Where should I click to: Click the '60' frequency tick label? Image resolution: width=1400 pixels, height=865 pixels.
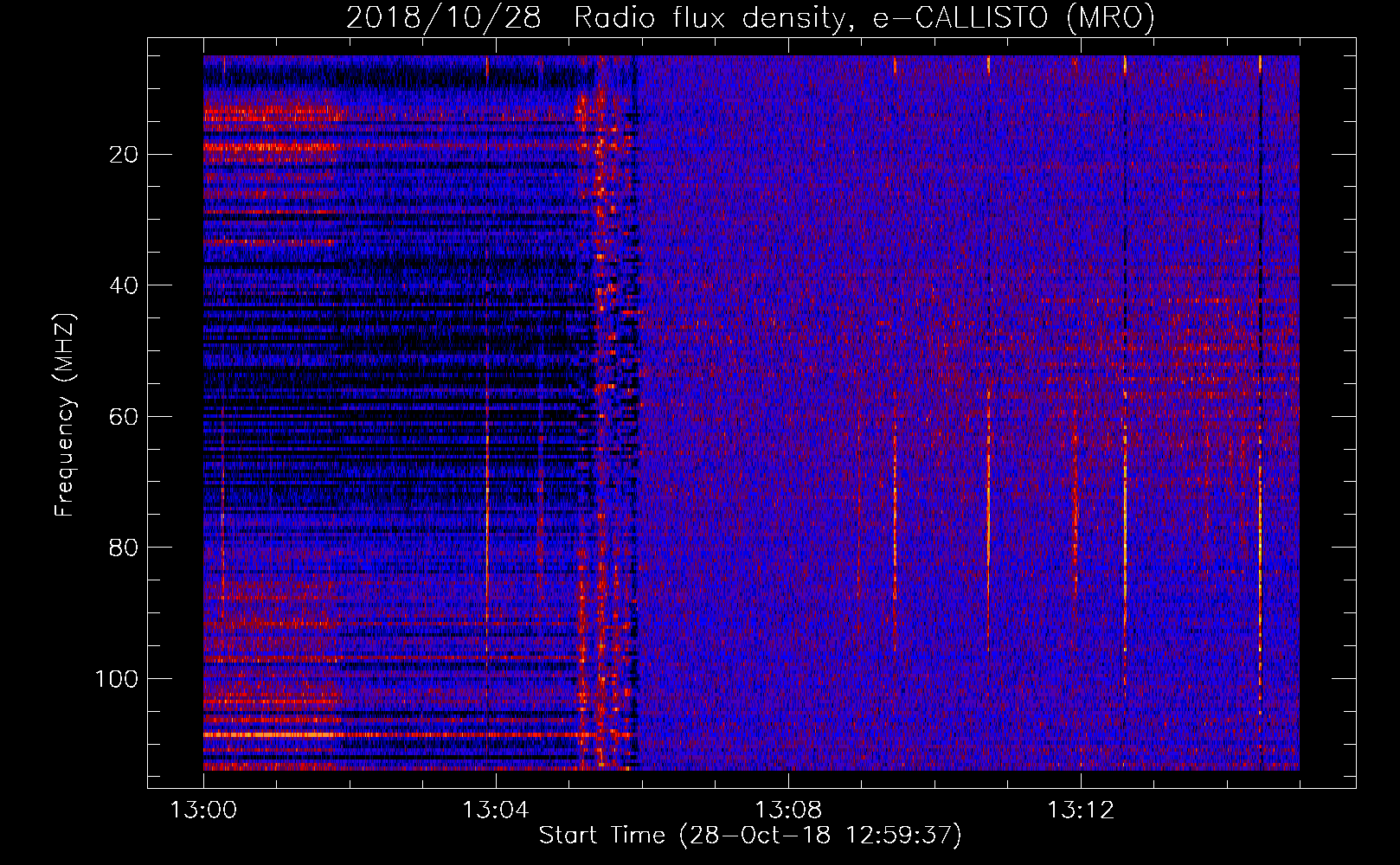coord(124,417)
